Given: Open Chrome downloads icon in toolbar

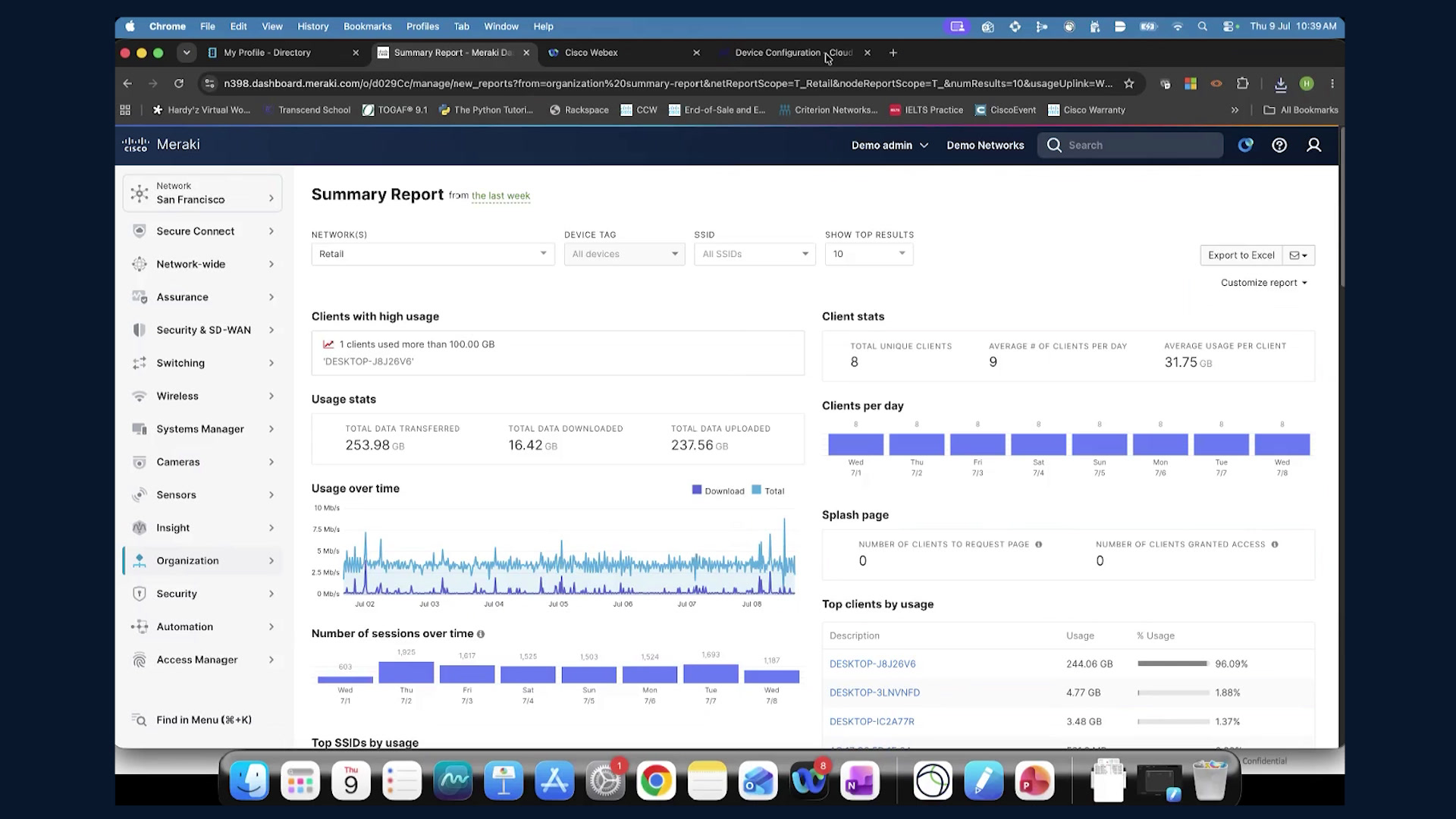Looking at the screenshot, I should [x=1281, y=83].
